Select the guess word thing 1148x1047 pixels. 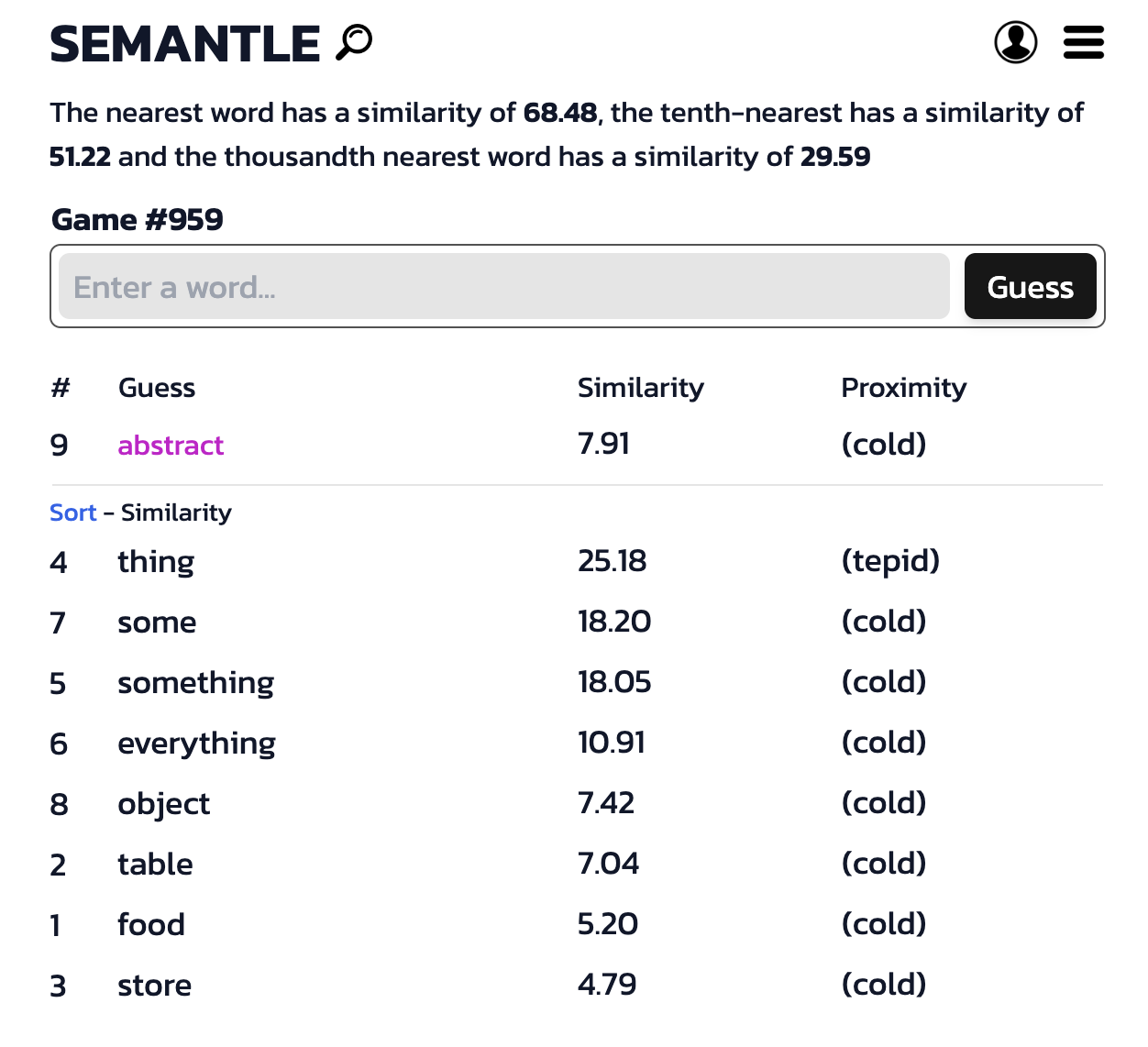[155, 561]
